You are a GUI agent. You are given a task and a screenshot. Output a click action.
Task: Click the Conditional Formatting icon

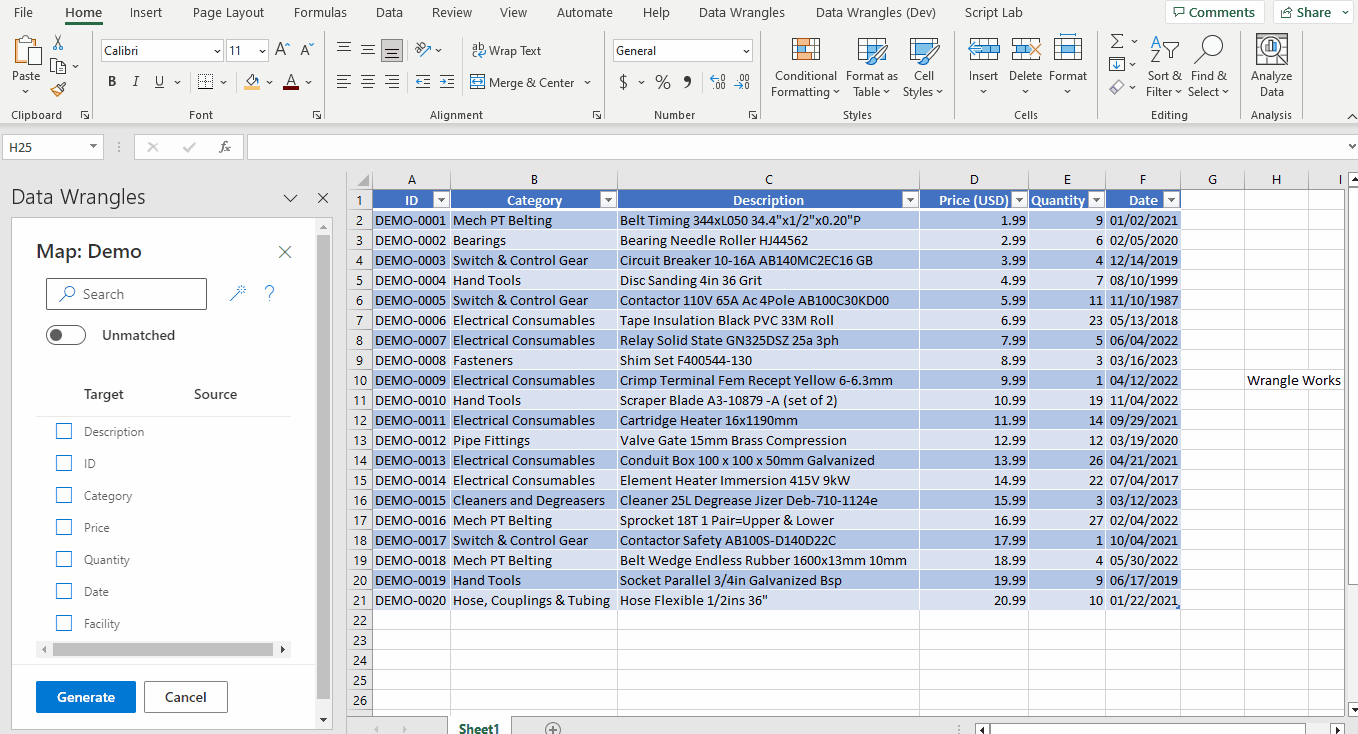805,50
